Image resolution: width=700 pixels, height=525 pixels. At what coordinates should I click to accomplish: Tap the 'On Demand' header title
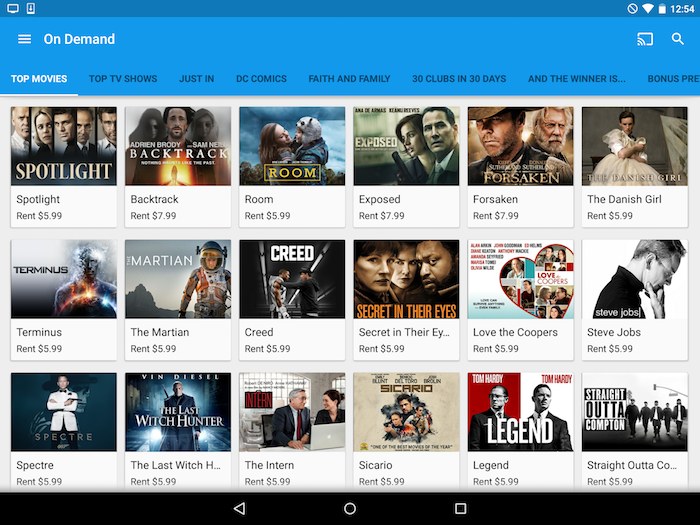pyautogui.click(x=79, y=39)
